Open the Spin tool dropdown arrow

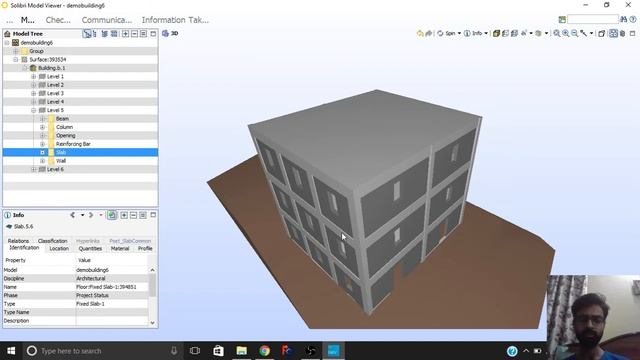point(459,33)
